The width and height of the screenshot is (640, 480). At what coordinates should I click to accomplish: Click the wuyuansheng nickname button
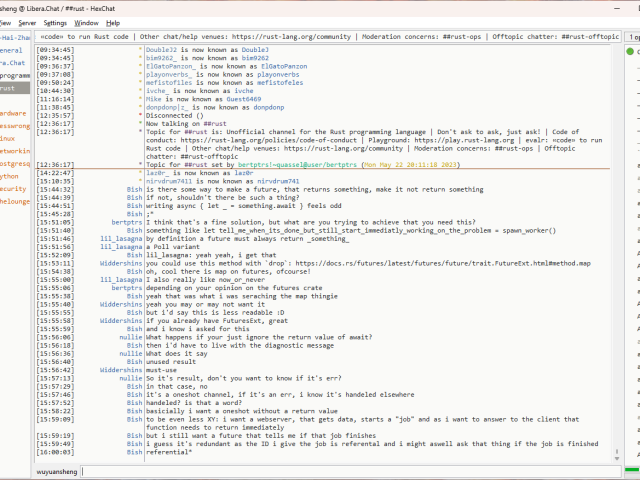(x=41, y=469)
